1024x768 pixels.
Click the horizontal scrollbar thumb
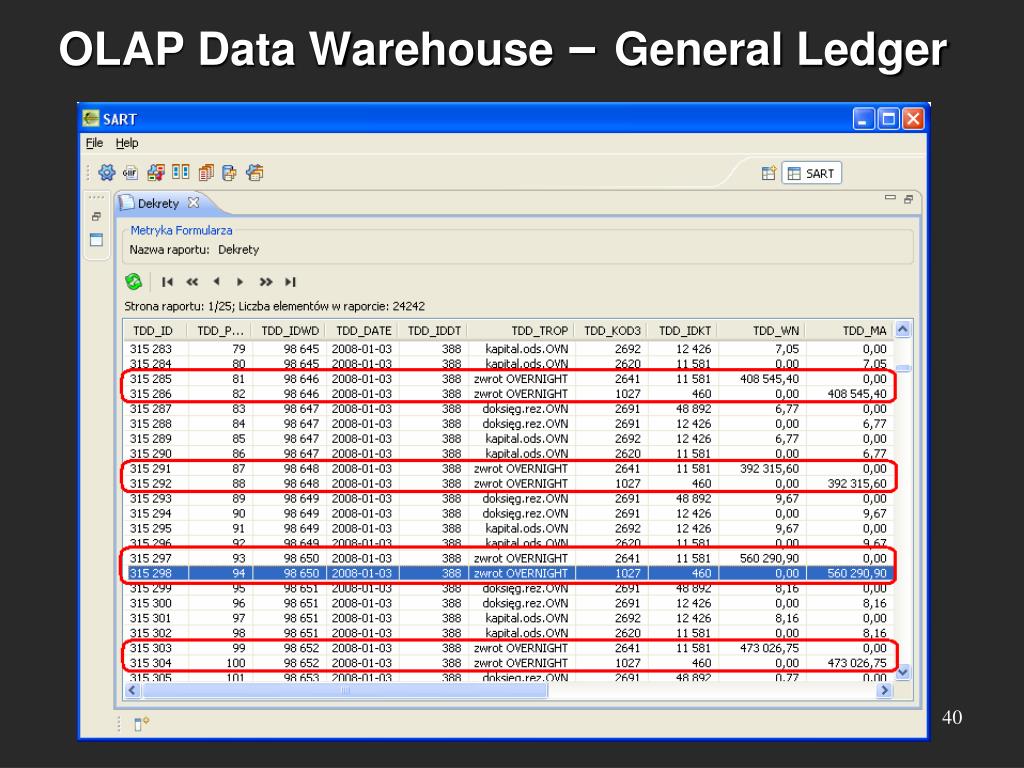(x=345, y=690)
